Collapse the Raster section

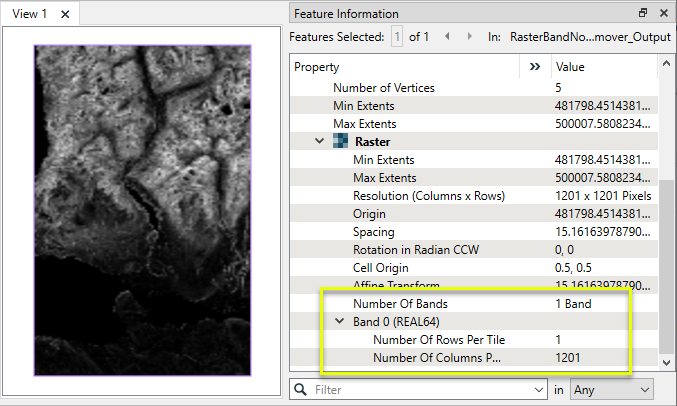coord(320,142)
